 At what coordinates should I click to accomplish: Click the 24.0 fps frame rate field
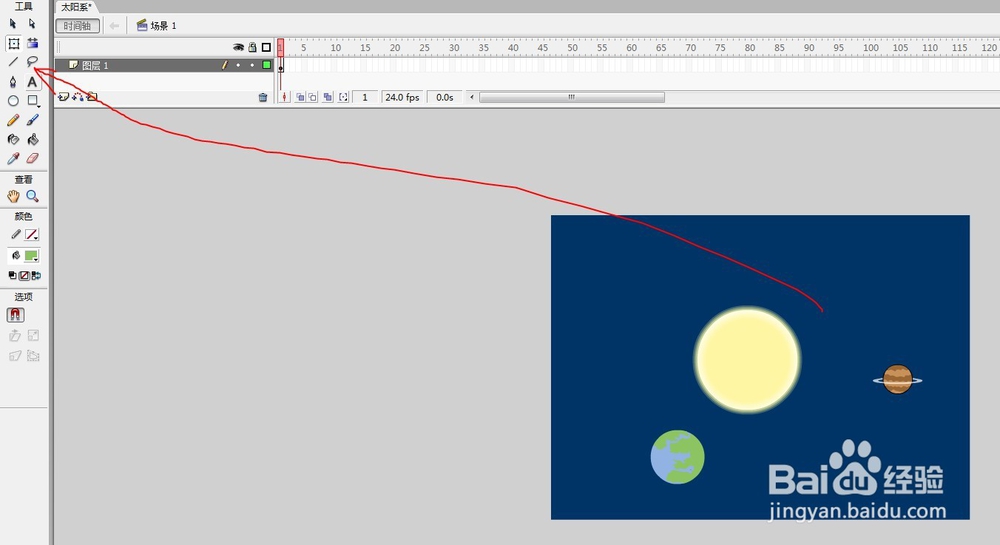[402, 97]
